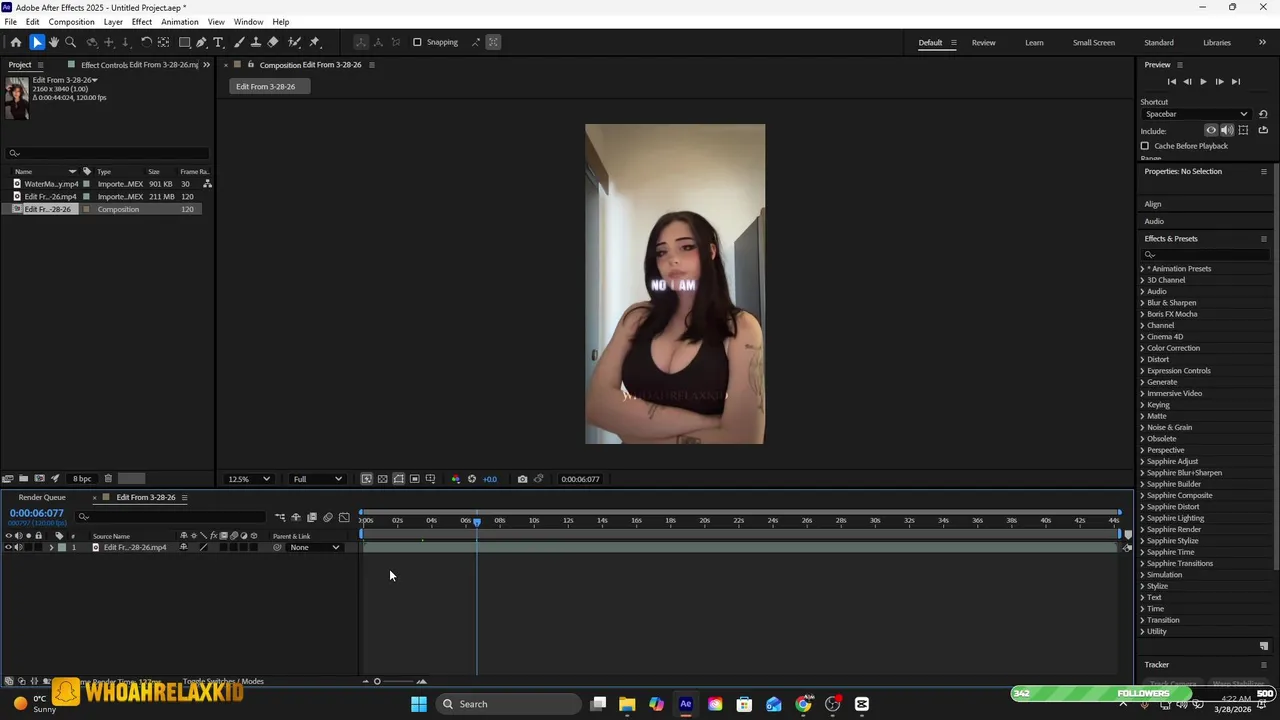Switch to the Small Screen workspace
Screen dimensions: 1280x720
[x=1094, y=42]
